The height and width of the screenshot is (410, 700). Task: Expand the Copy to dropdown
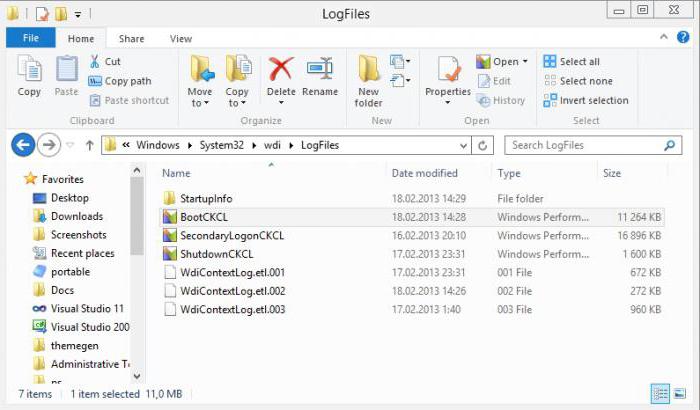[237, 103]
